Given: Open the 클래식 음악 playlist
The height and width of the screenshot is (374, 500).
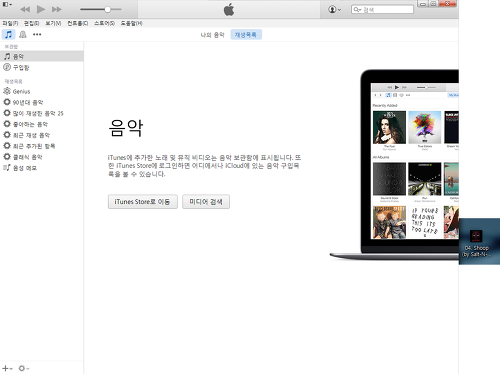Looking at the screenshot, I should (x=42, y=157).
